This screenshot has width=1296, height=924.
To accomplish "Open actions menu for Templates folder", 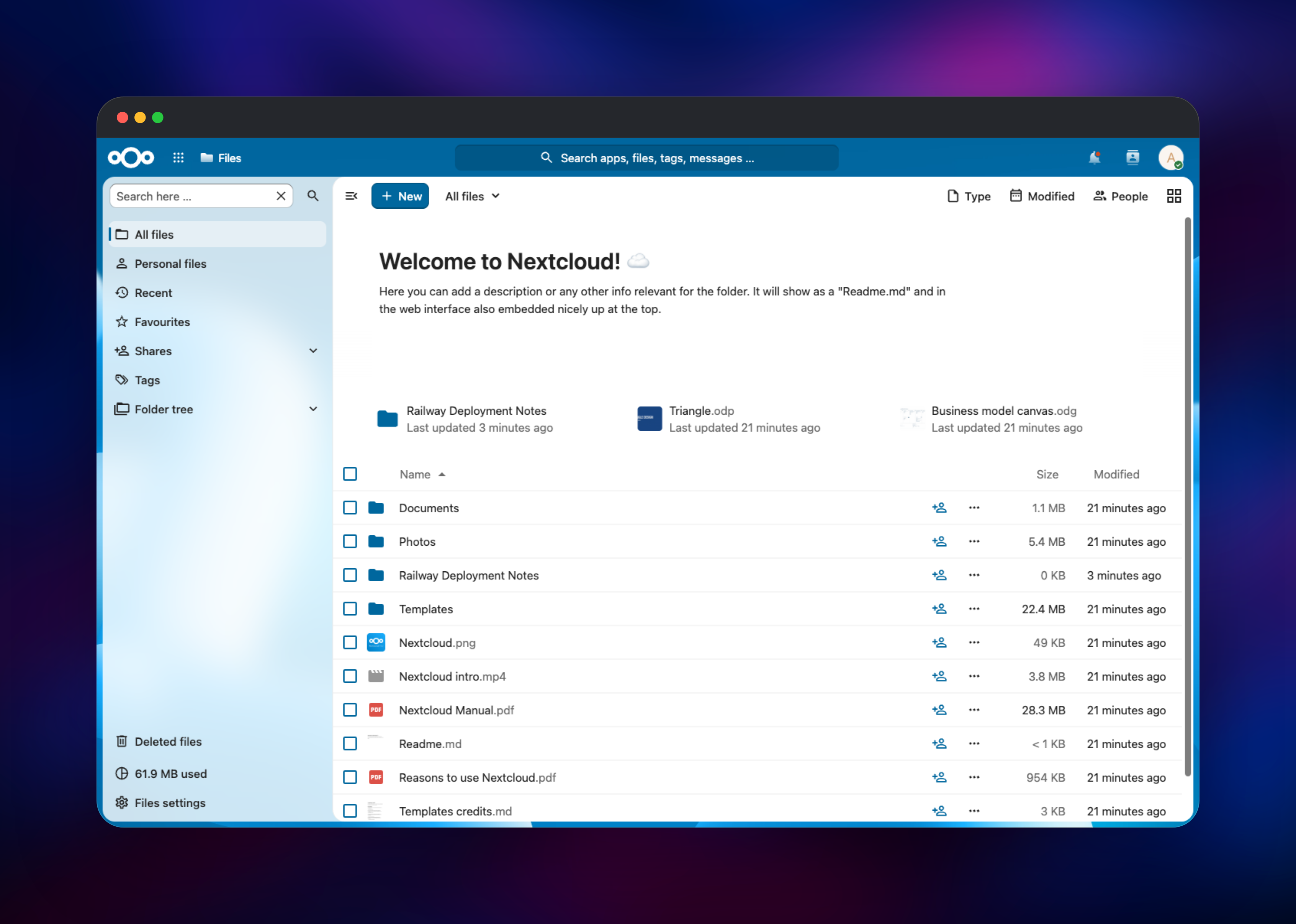I will (974, 608).
